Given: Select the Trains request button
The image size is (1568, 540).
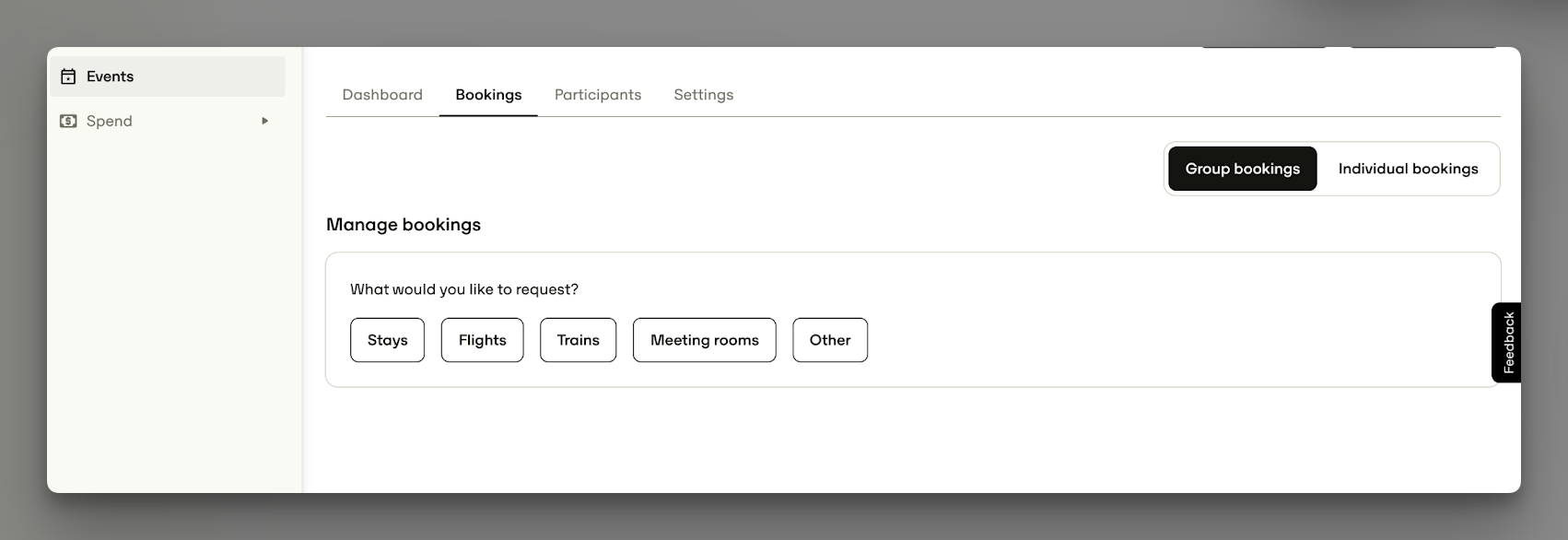Looking at the screenshot, I should pos(579,340).
